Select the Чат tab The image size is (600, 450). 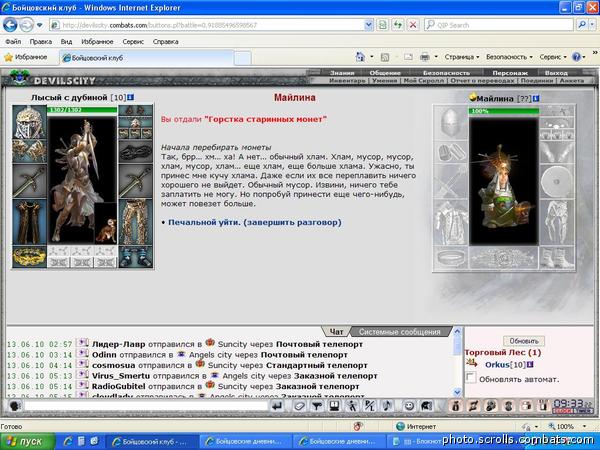pyautogui.click(x=336, y=332)
